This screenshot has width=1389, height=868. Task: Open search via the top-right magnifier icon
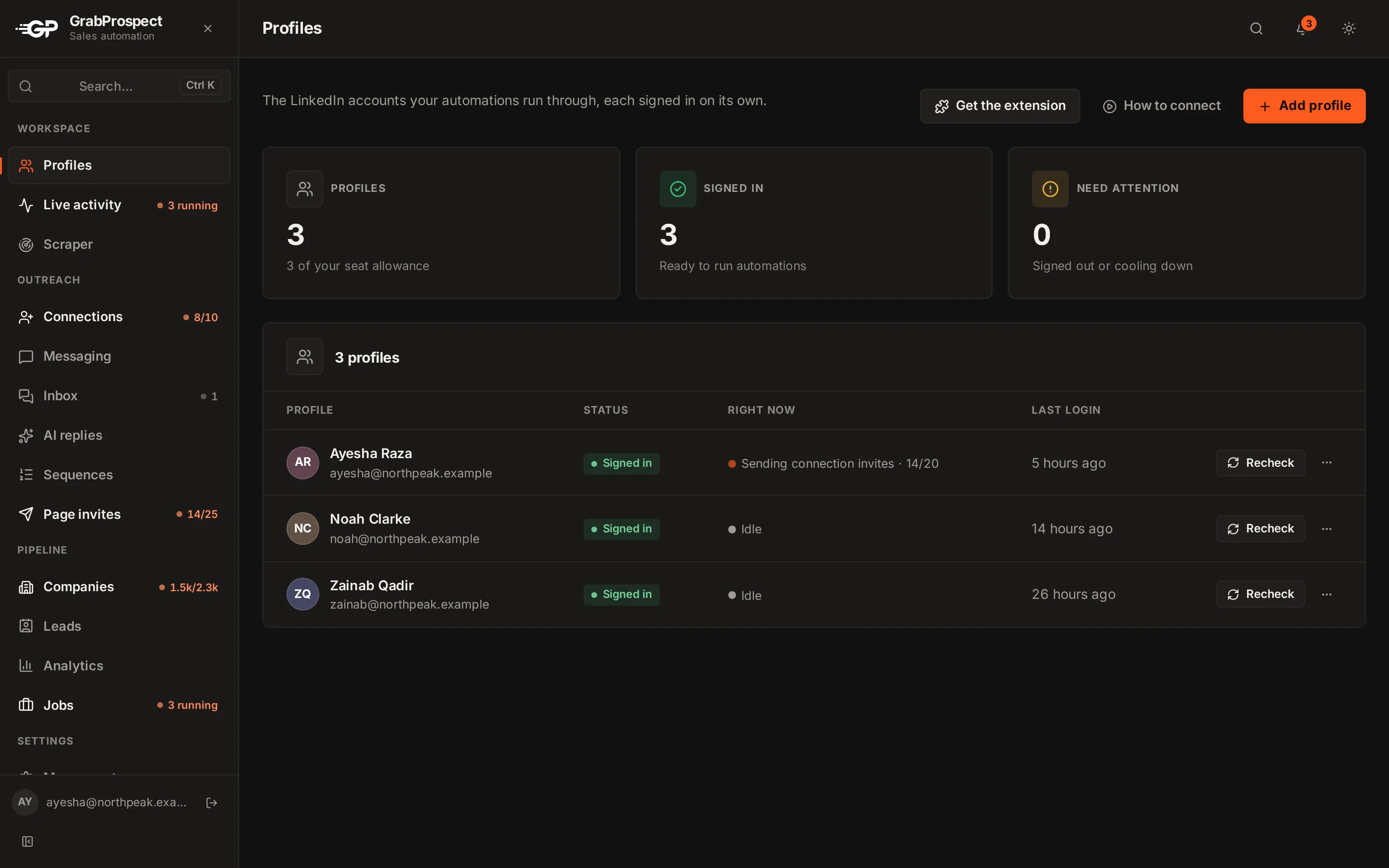[x=1256, y=28]
